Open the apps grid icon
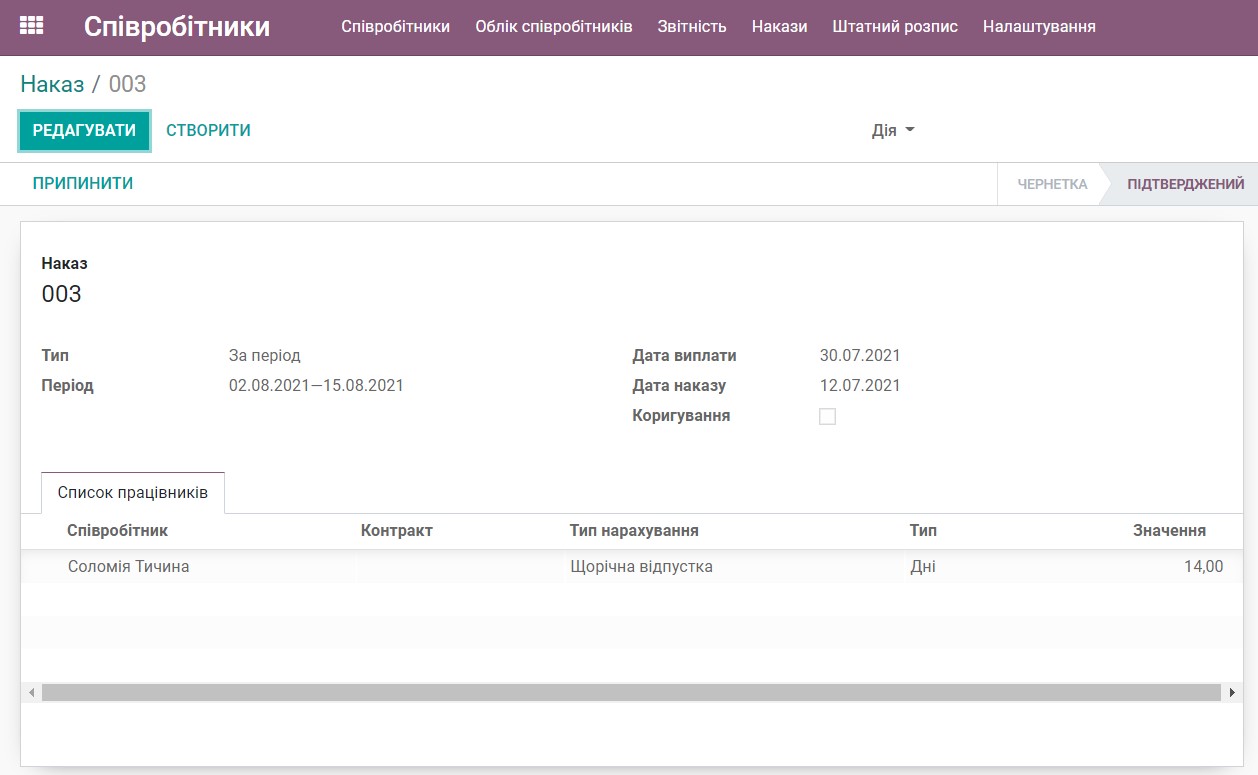The height and width of the screenshot is (775, 1258). [31, 26]
